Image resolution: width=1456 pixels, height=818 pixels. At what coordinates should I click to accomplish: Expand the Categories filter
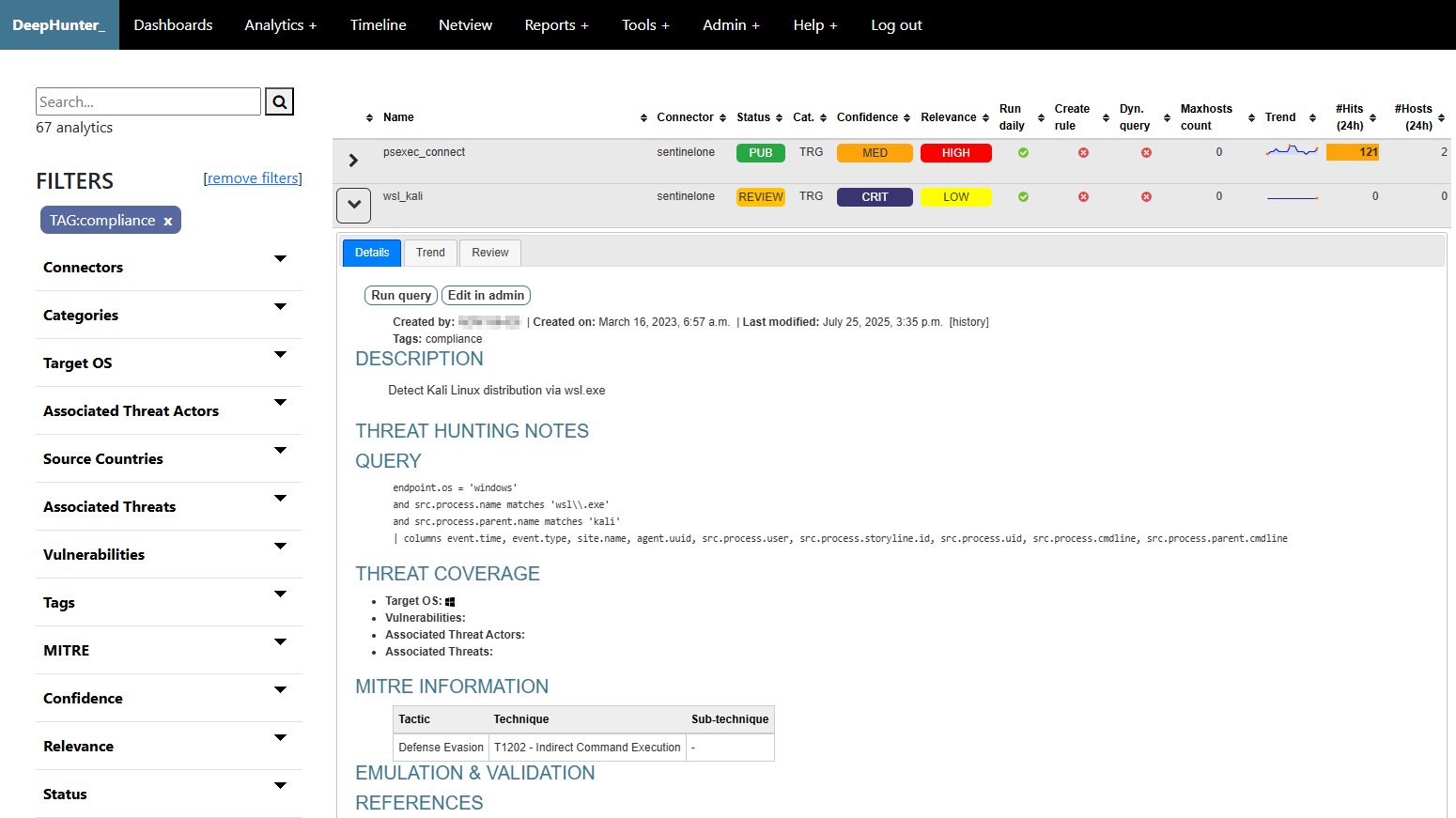(169, 315)
